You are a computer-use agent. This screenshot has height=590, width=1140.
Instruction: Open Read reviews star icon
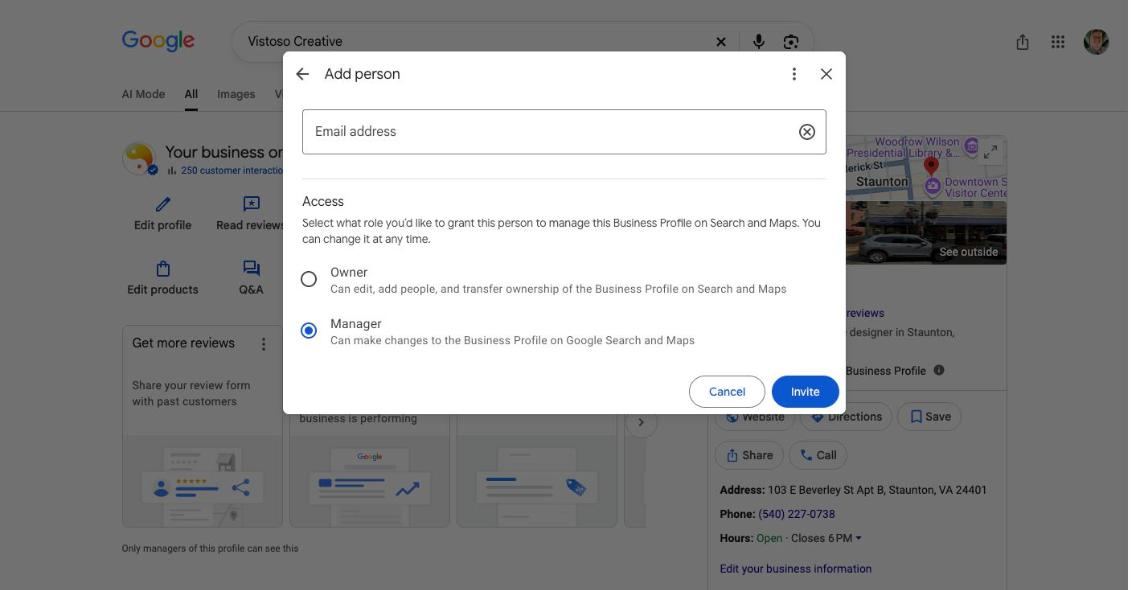251,205
